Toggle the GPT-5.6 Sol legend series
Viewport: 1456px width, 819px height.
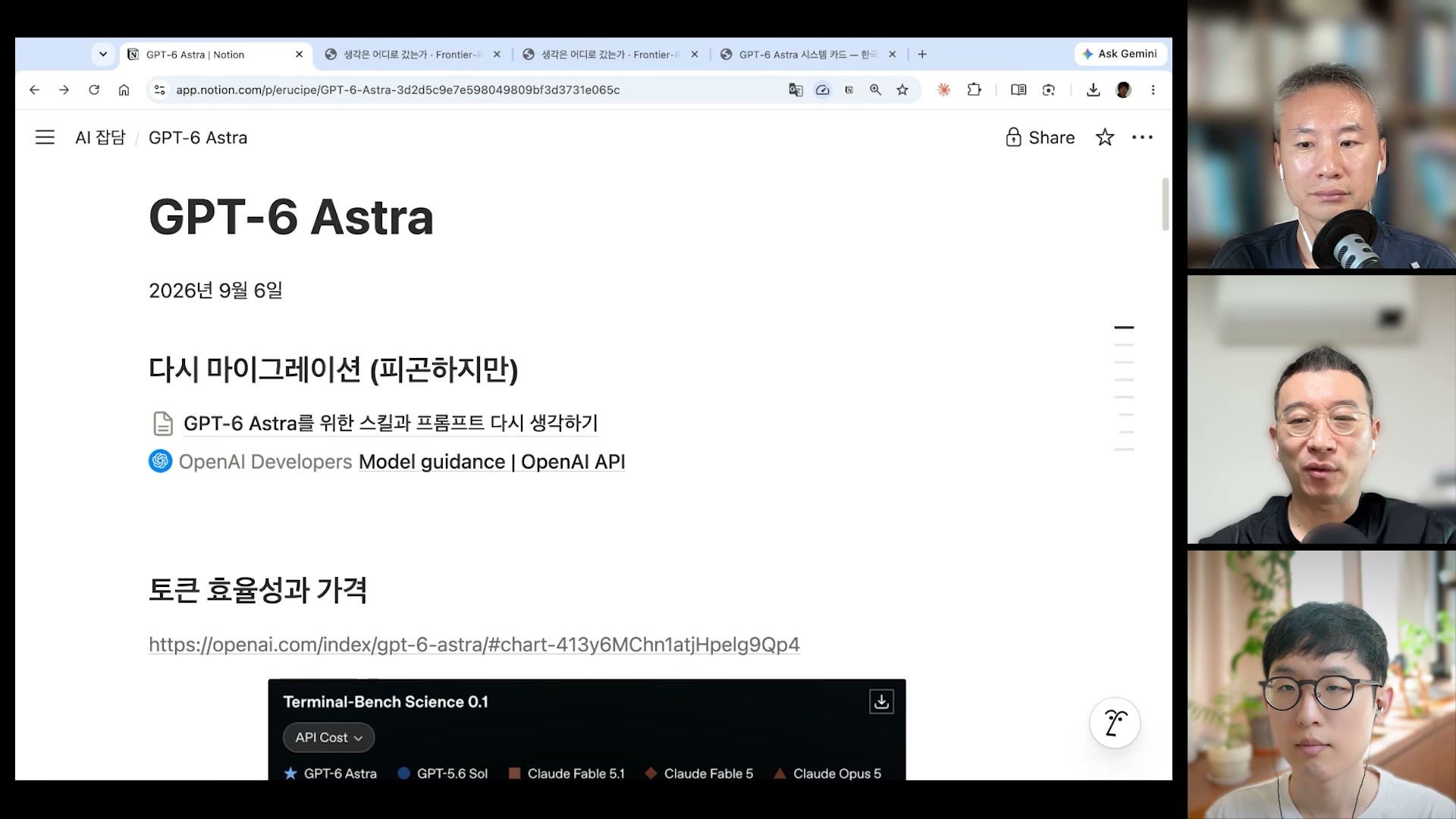click(443, 773)
